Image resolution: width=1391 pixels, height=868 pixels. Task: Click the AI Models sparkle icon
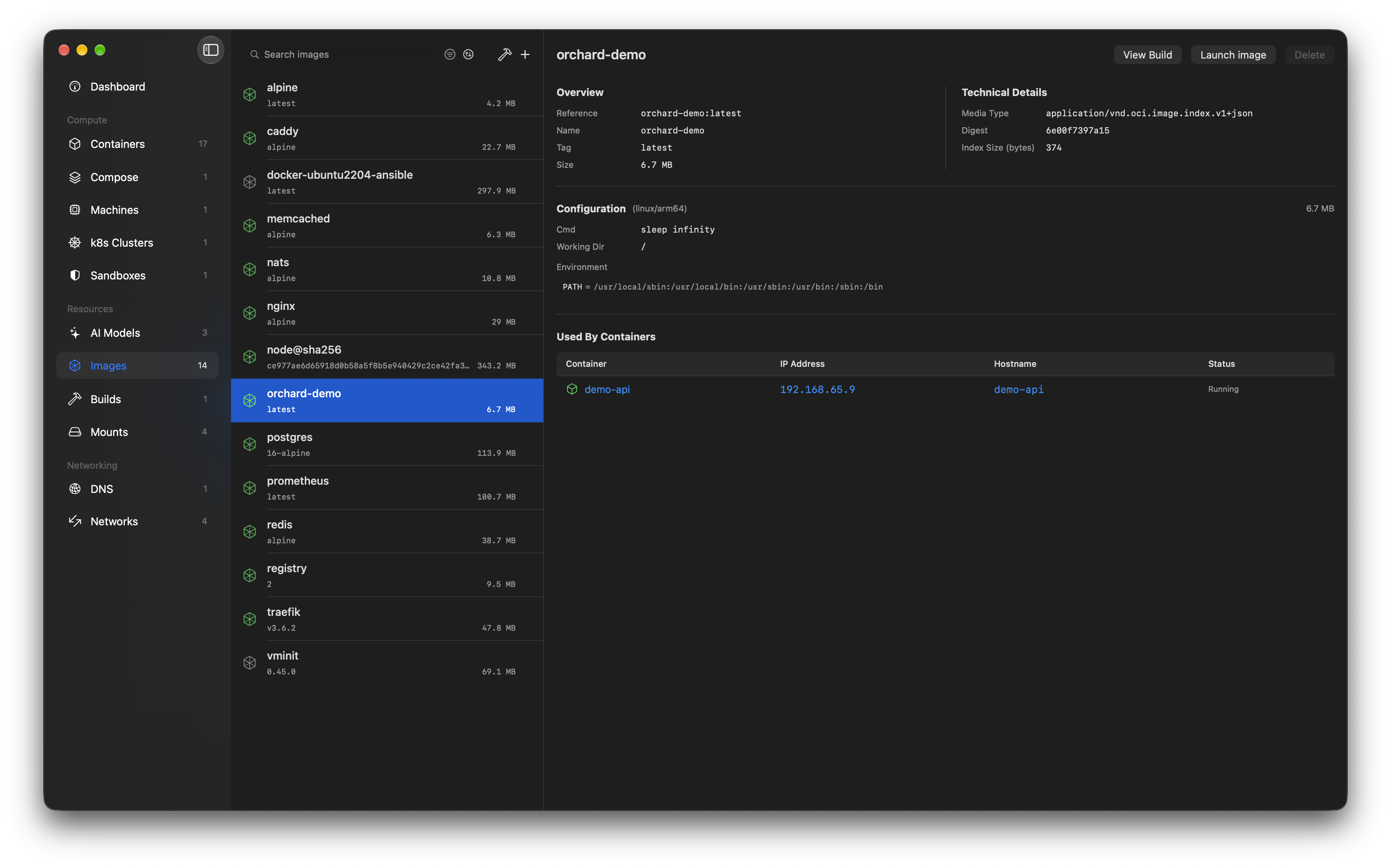point(75,333)
